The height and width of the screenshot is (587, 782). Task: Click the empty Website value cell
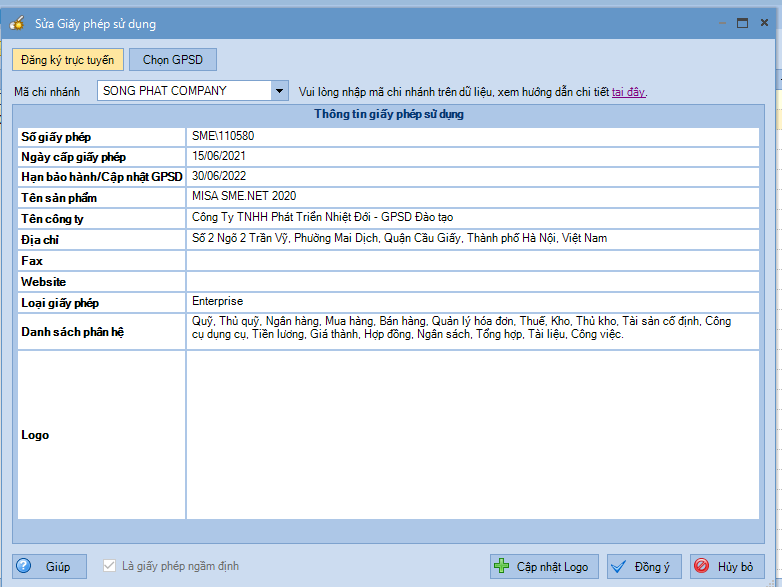tap(473, 282)
